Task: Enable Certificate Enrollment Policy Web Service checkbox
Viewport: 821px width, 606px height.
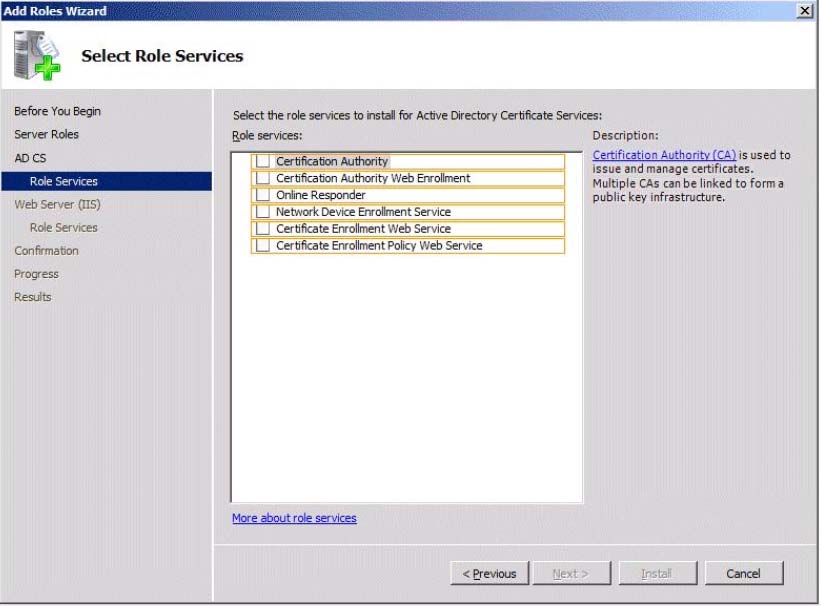Action: tap(263, 245)
